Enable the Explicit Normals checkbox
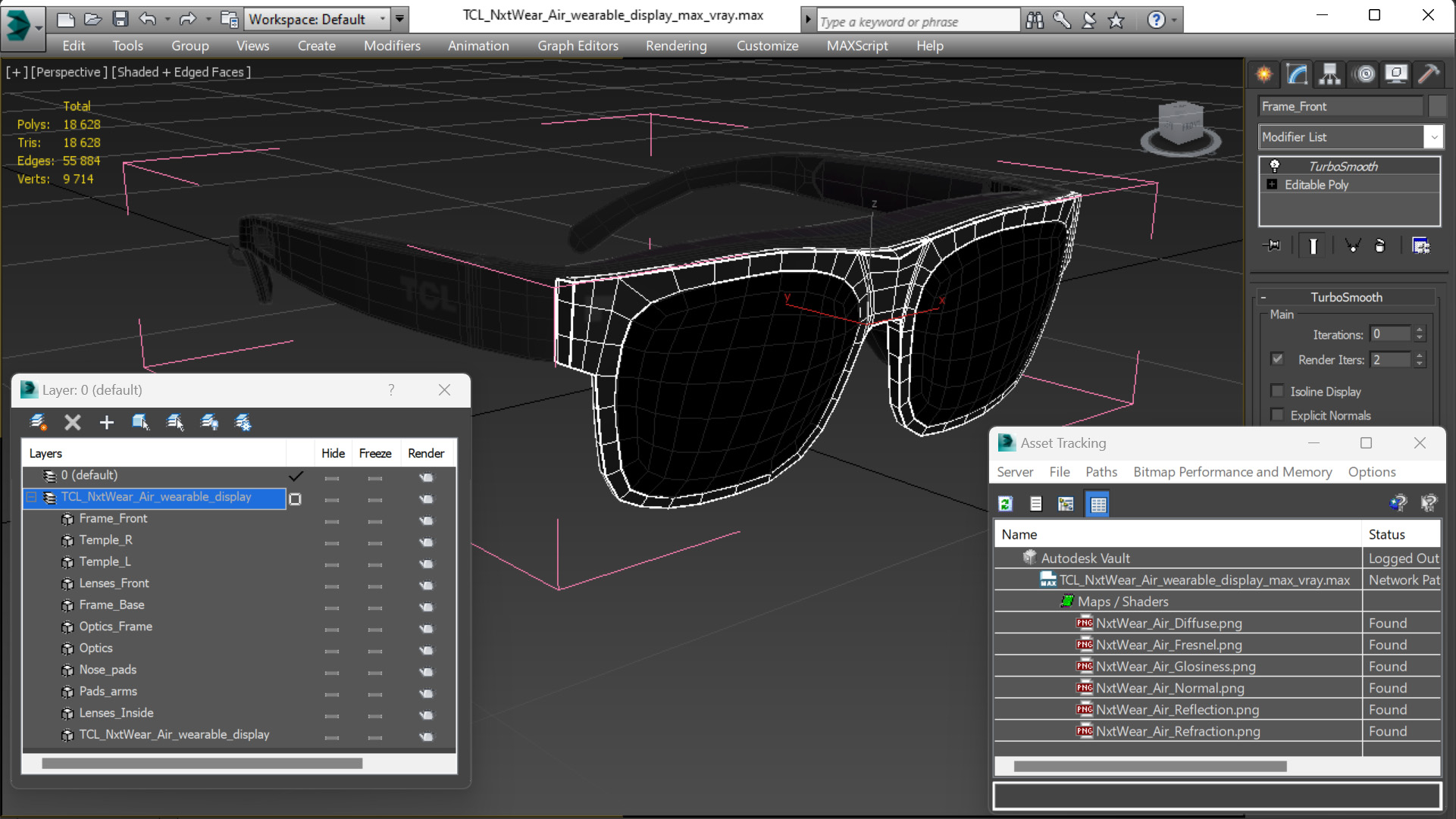This screenshot has height=819, width=1456. (1278, 415)
